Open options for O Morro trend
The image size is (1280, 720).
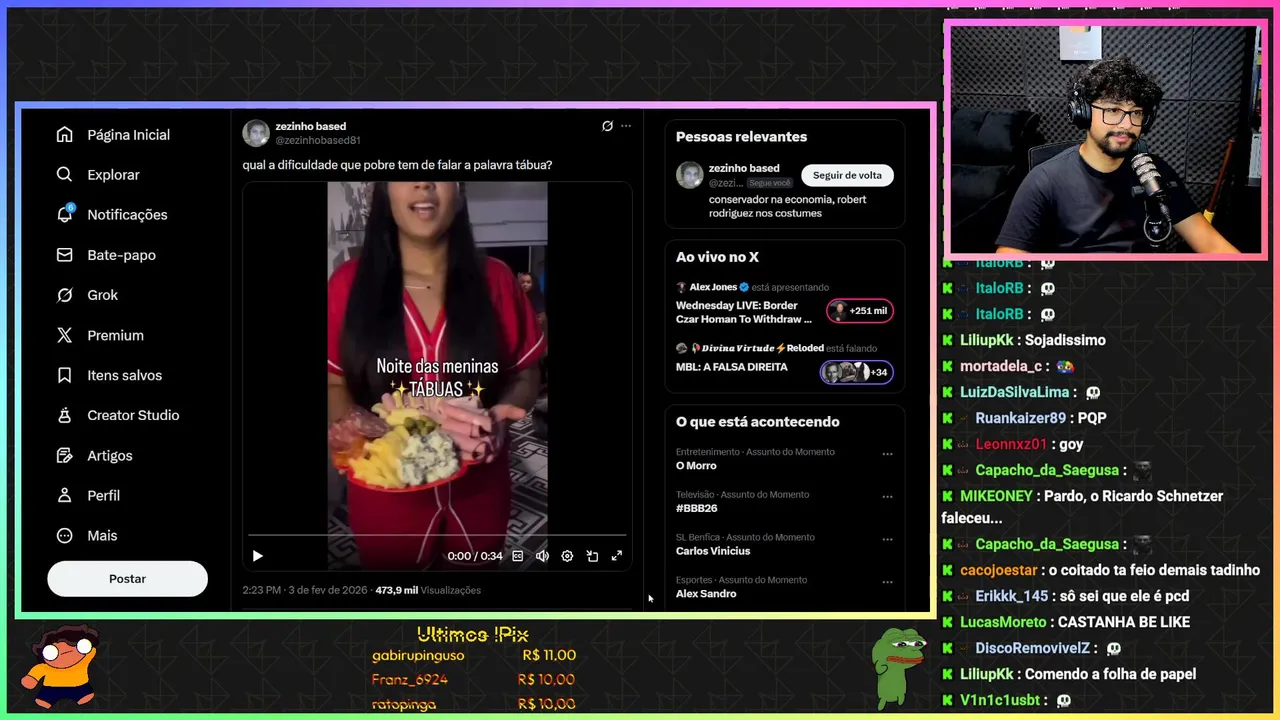(887, 454)
